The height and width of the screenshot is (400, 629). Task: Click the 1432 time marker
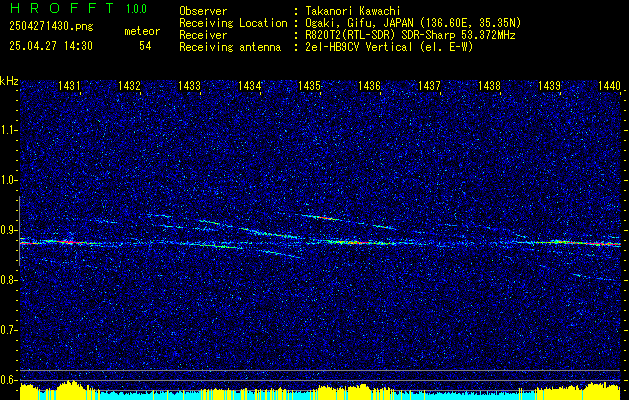click(x=129, y=85)
